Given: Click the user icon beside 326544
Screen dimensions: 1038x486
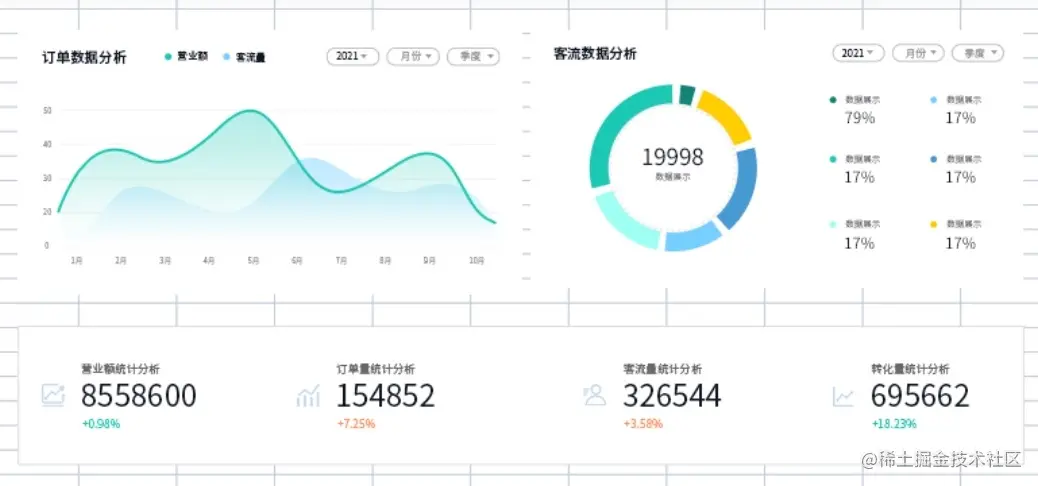Looking at the screenshot, I should tap(594, 395).
